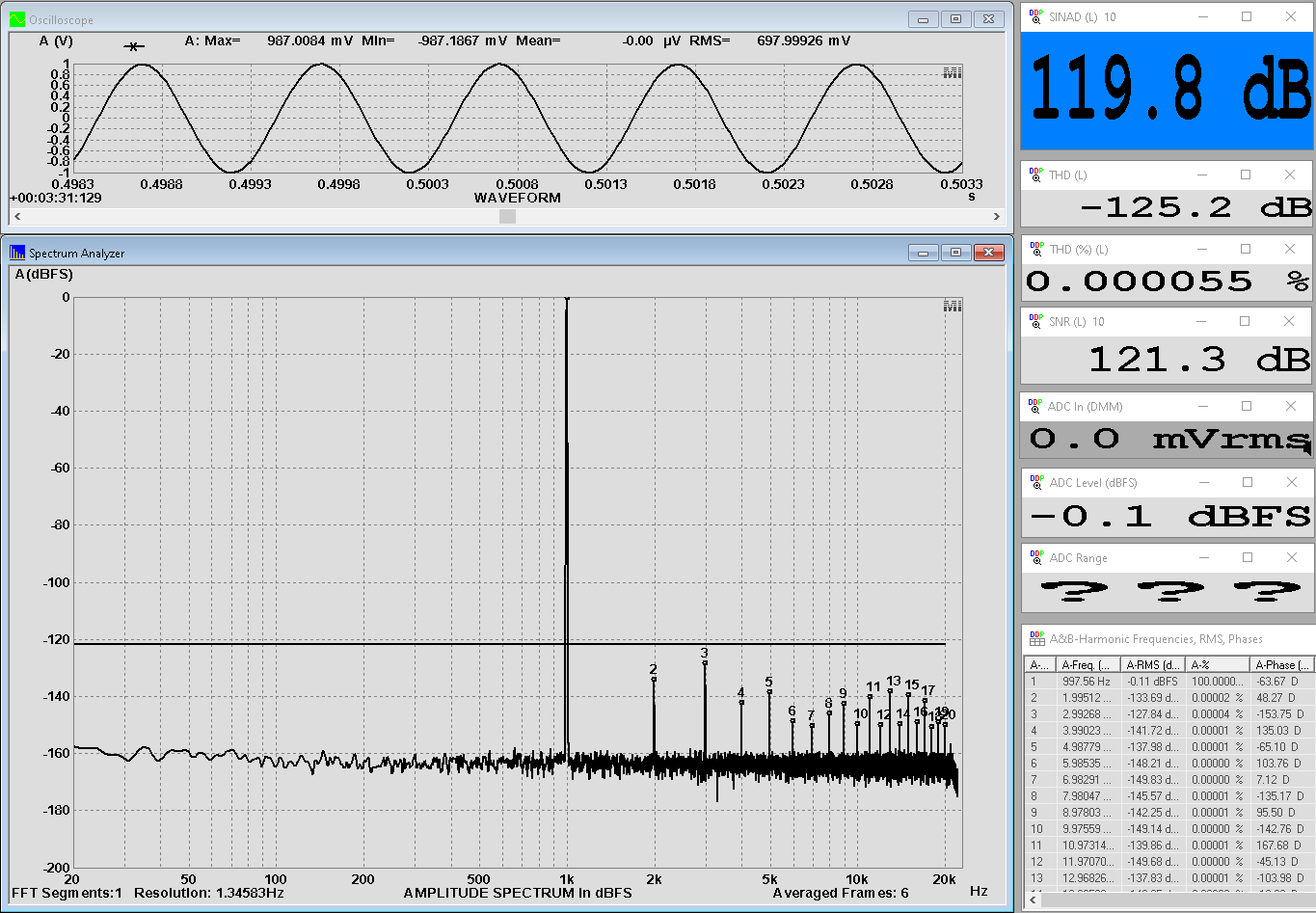Restore the Spectrum Analyzer window size
The image size is (1316, 913).
point(955,253)
